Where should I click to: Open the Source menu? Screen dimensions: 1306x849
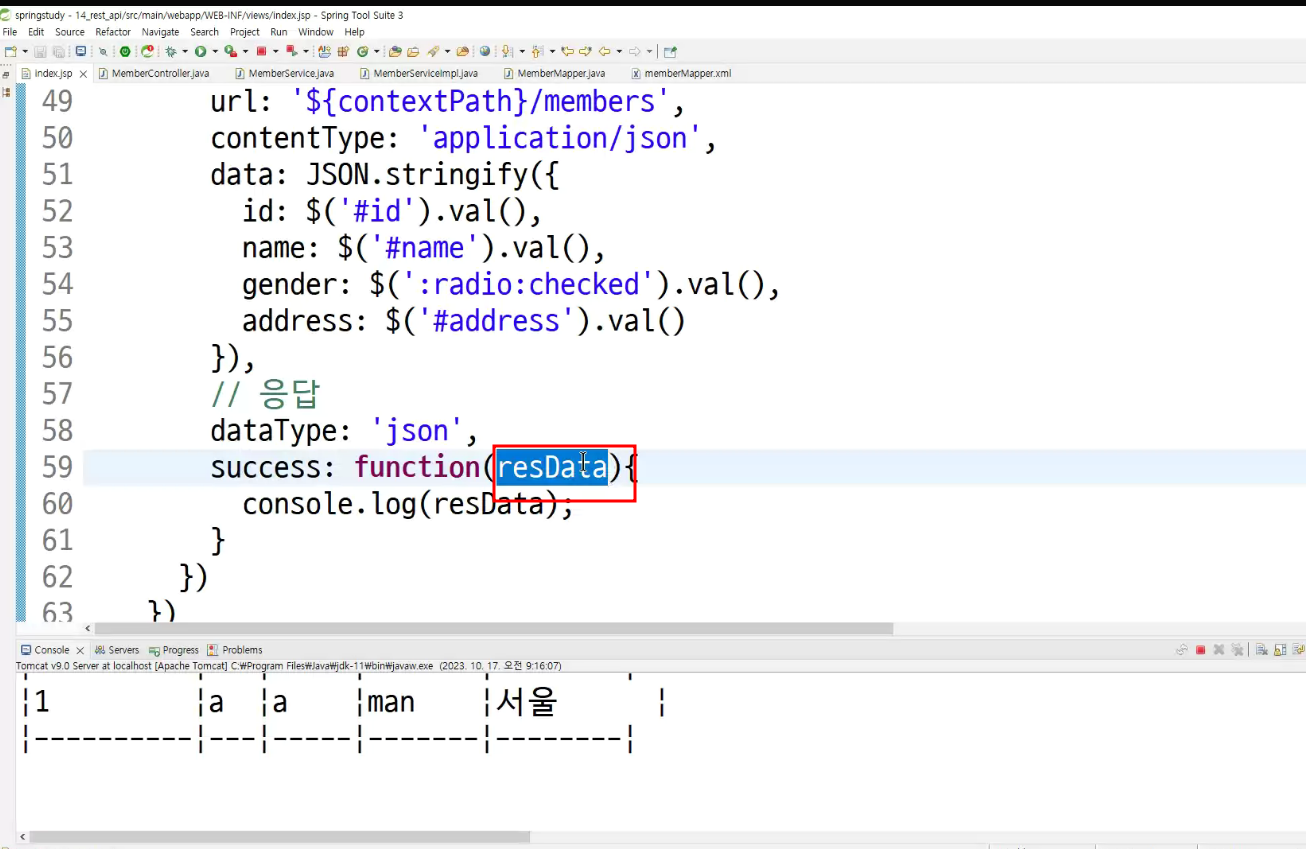(x=70, y=32)
